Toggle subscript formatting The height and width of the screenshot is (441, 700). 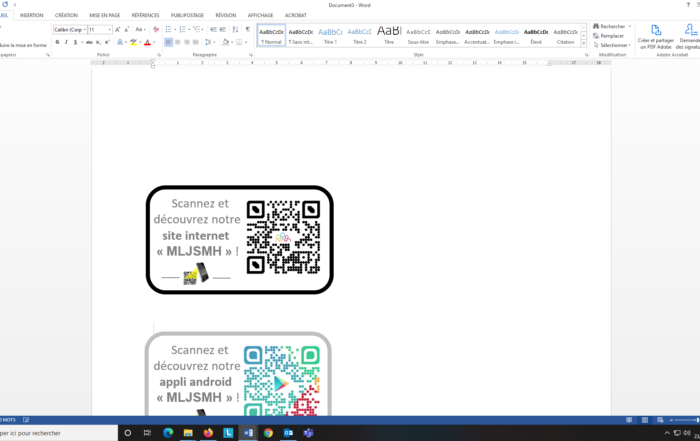98,42
